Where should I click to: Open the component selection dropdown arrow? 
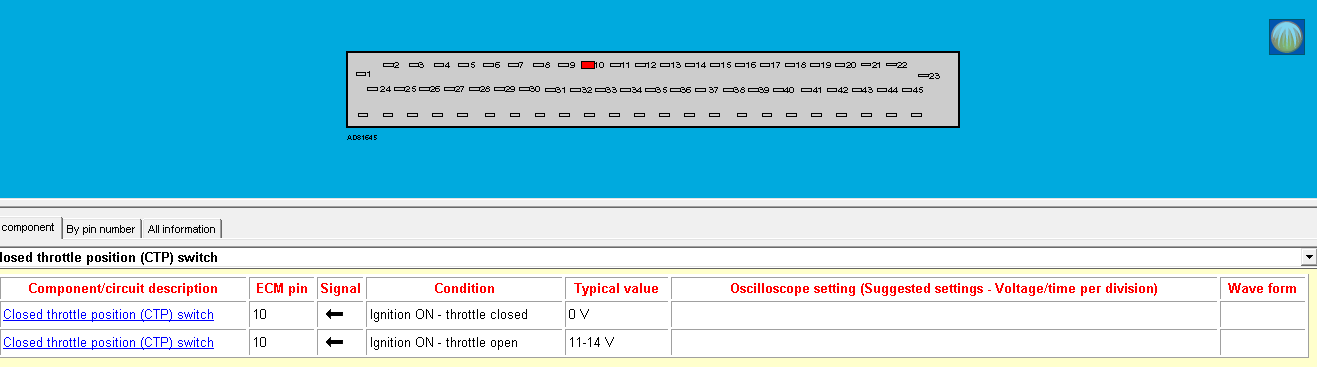click(x=1309, y=257)
